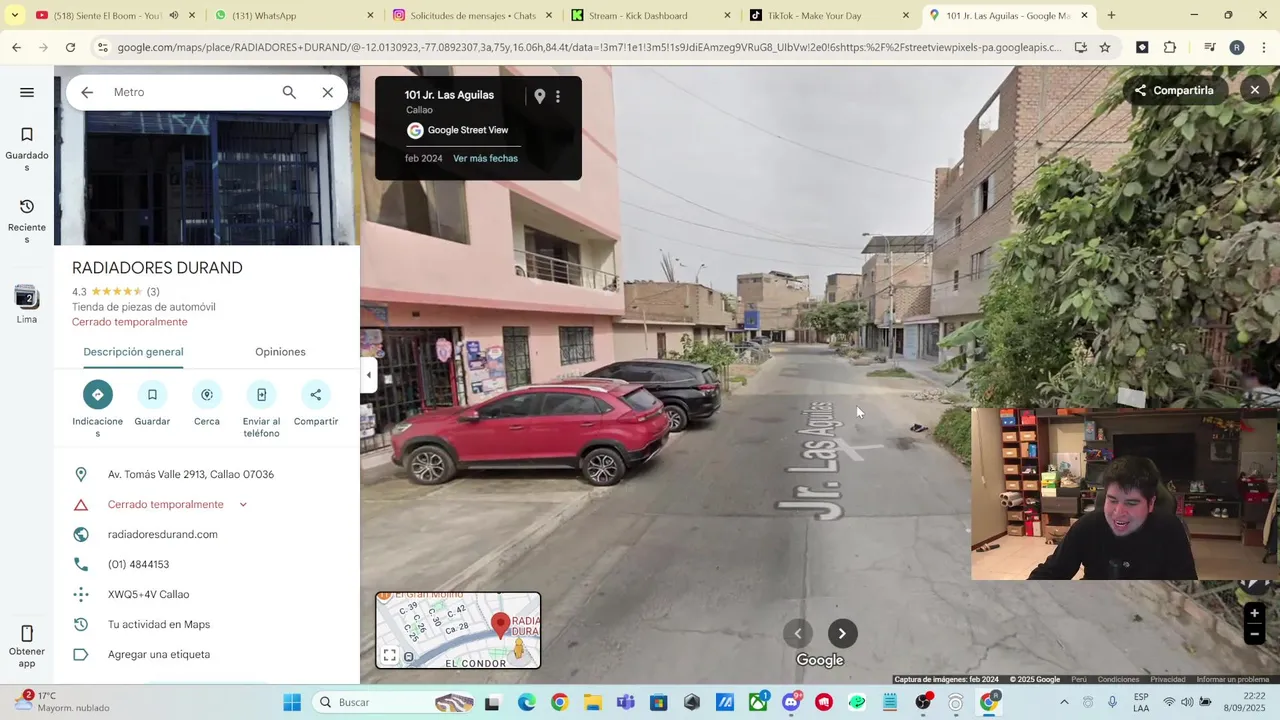Bookmark this page with the star icon
Viewport: 1280px width, 720px height.
(x=1105, y=47)
